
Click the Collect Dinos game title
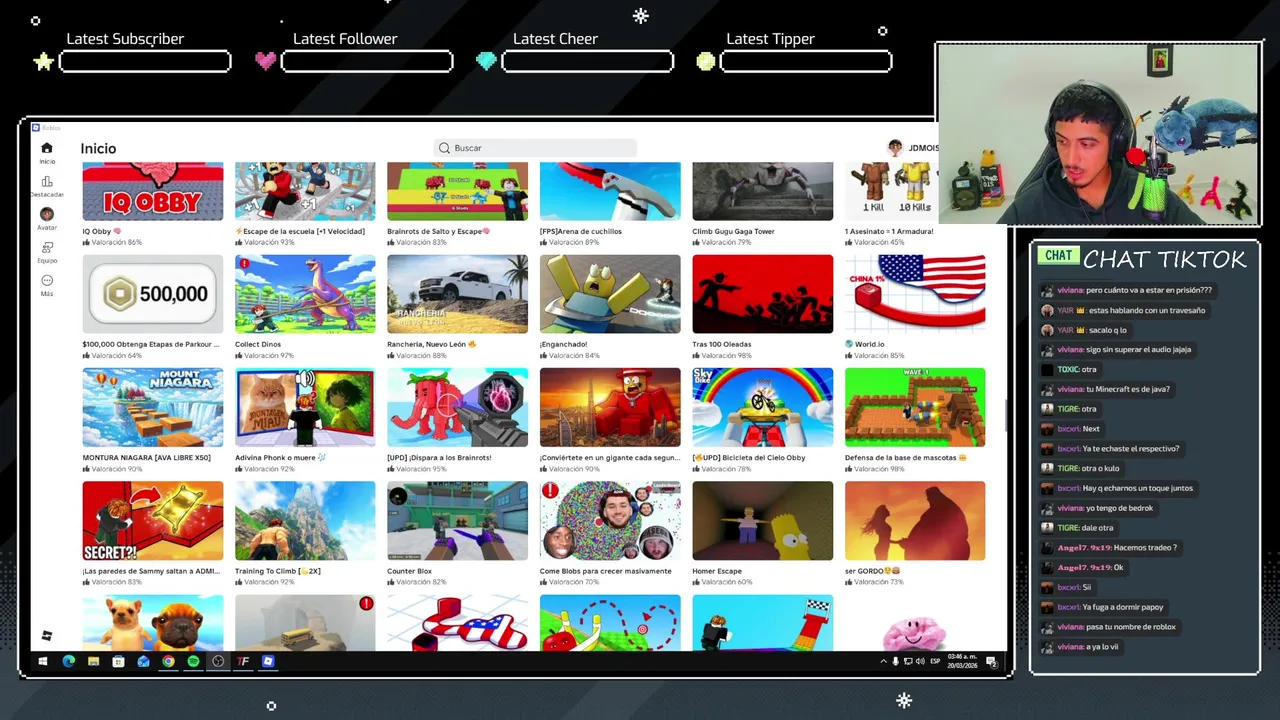tap(258, 344)
